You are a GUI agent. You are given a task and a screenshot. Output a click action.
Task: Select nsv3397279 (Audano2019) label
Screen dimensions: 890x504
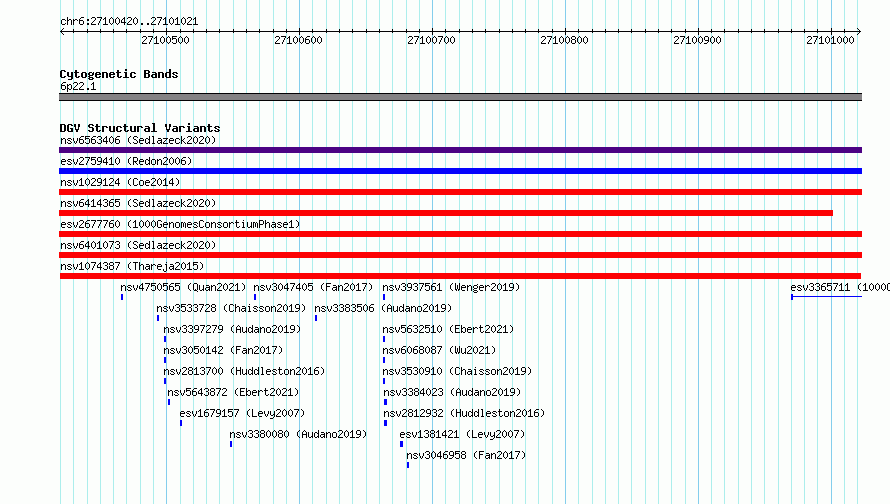click(232, 329)
